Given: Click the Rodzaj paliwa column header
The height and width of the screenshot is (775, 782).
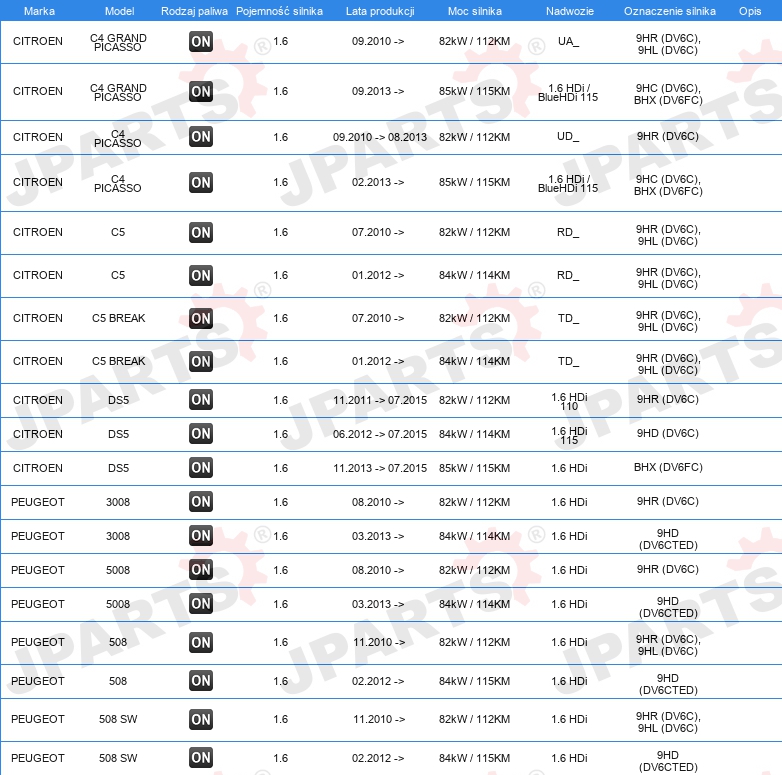Looking at the screenshot, I should [194, 11].
